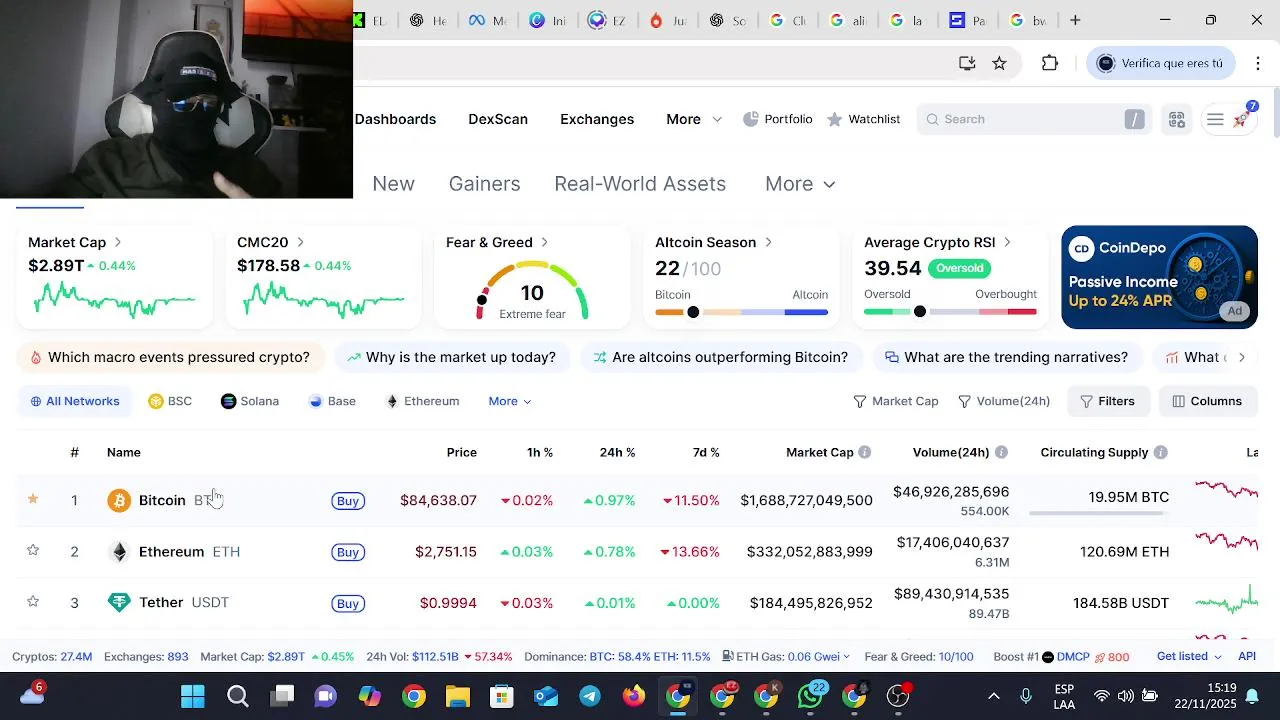Click the Altcoin Season slider bar
The image size is (1280, 720).
pos(741,312)
